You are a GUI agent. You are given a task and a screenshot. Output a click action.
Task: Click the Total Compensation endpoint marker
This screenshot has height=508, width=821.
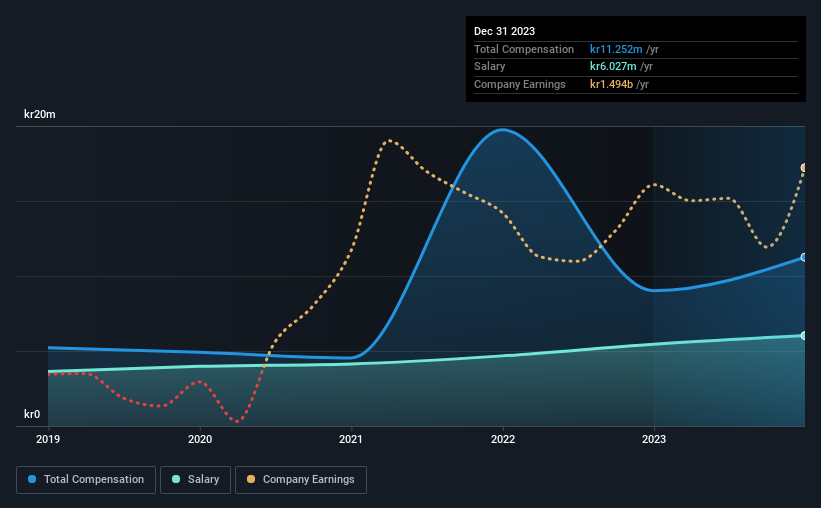pos(804,258)
